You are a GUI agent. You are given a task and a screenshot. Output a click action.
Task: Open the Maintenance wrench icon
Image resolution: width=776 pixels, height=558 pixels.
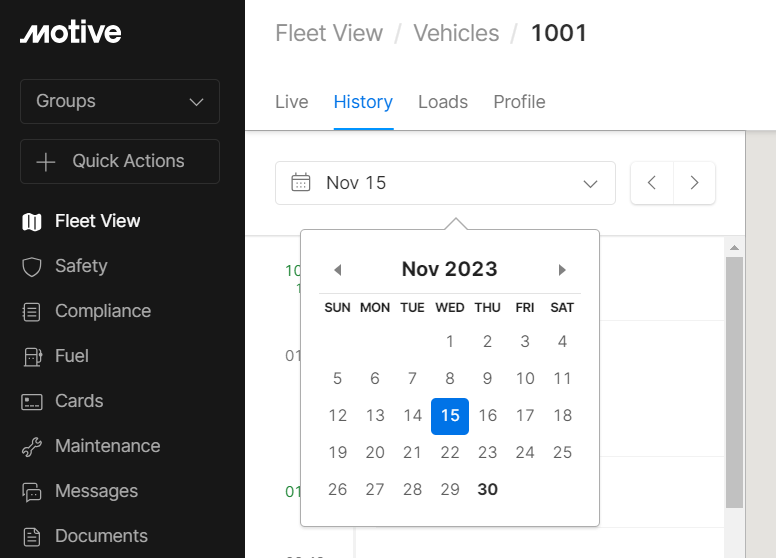pos(32,447)
